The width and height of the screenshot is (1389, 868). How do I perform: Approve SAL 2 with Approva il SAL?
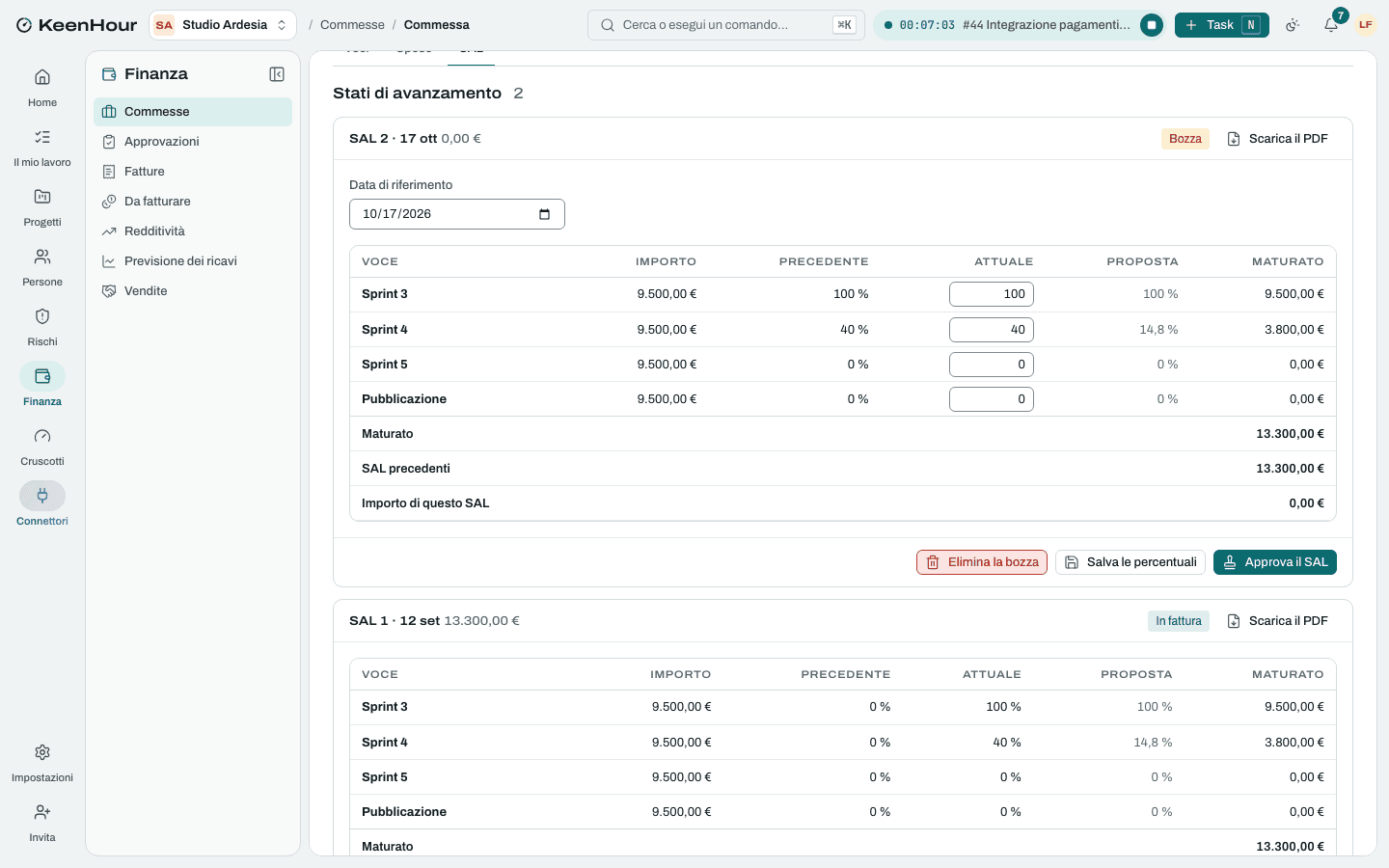[1275, 562]
